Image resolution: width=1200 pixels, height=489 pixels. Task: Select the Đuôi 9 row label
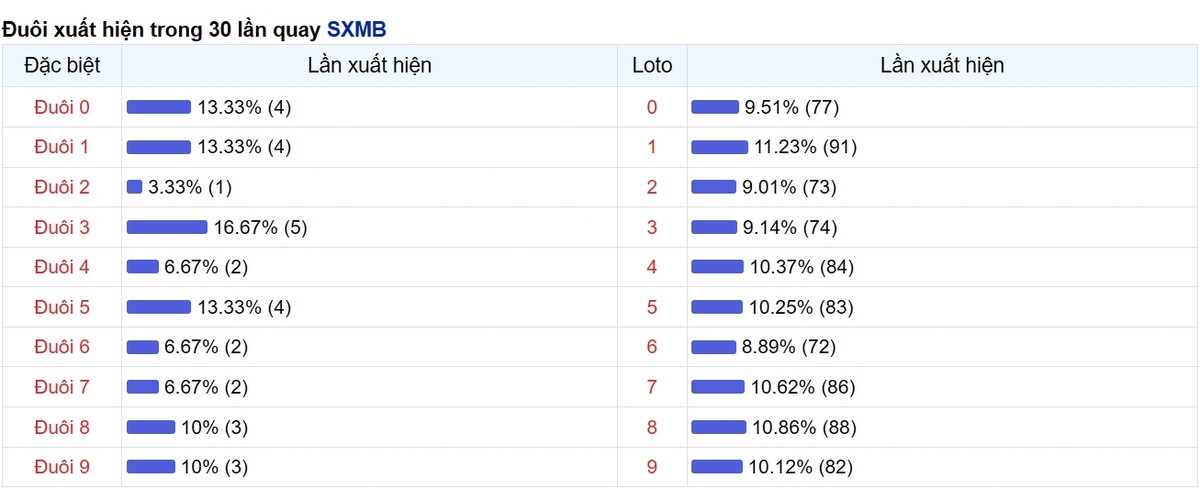[x=61, y=467]
